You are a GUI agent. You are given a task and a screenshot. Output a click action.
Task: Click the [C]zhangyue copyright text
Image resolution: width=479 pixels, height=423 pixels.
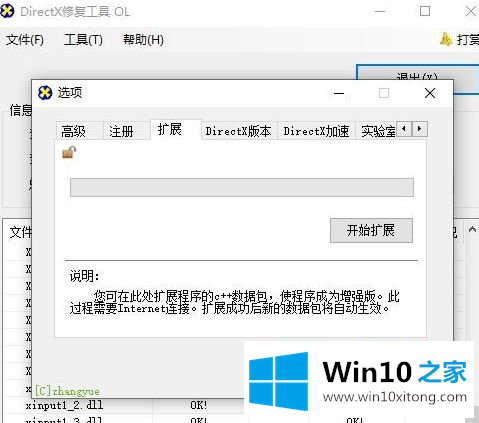click(x=67, y=391)
